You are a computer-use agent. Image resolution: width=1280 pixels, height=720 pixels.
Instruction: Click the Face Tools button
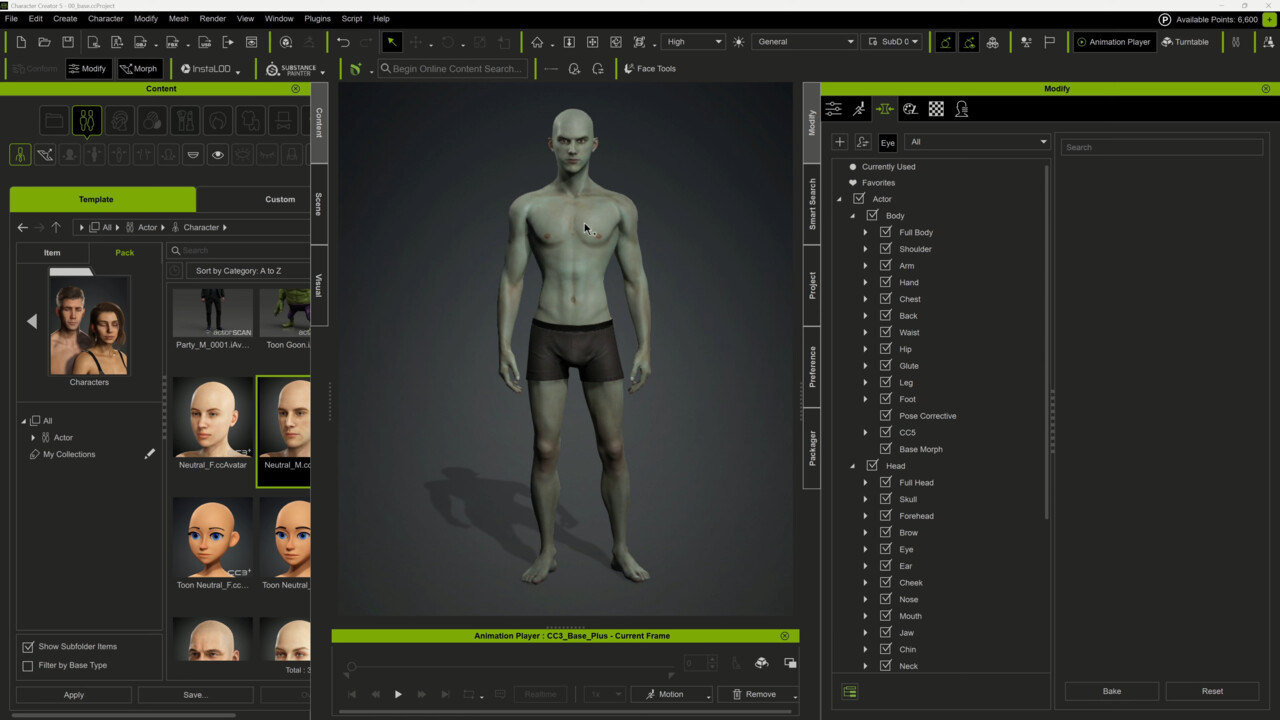[649, 69]
